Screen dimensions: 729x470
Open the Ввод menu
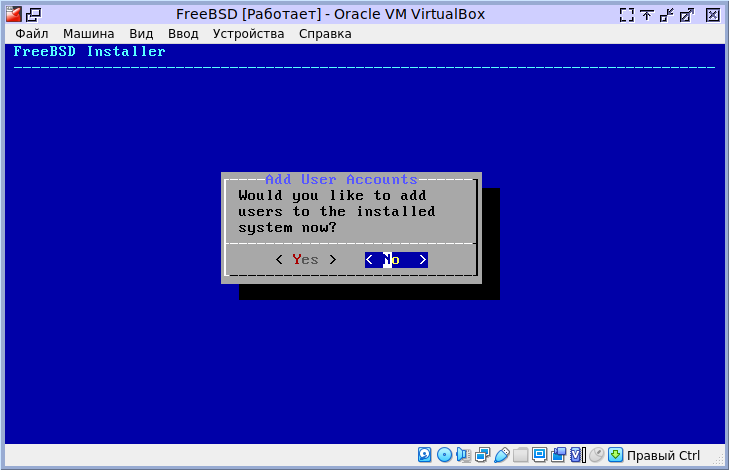point(183,34)
